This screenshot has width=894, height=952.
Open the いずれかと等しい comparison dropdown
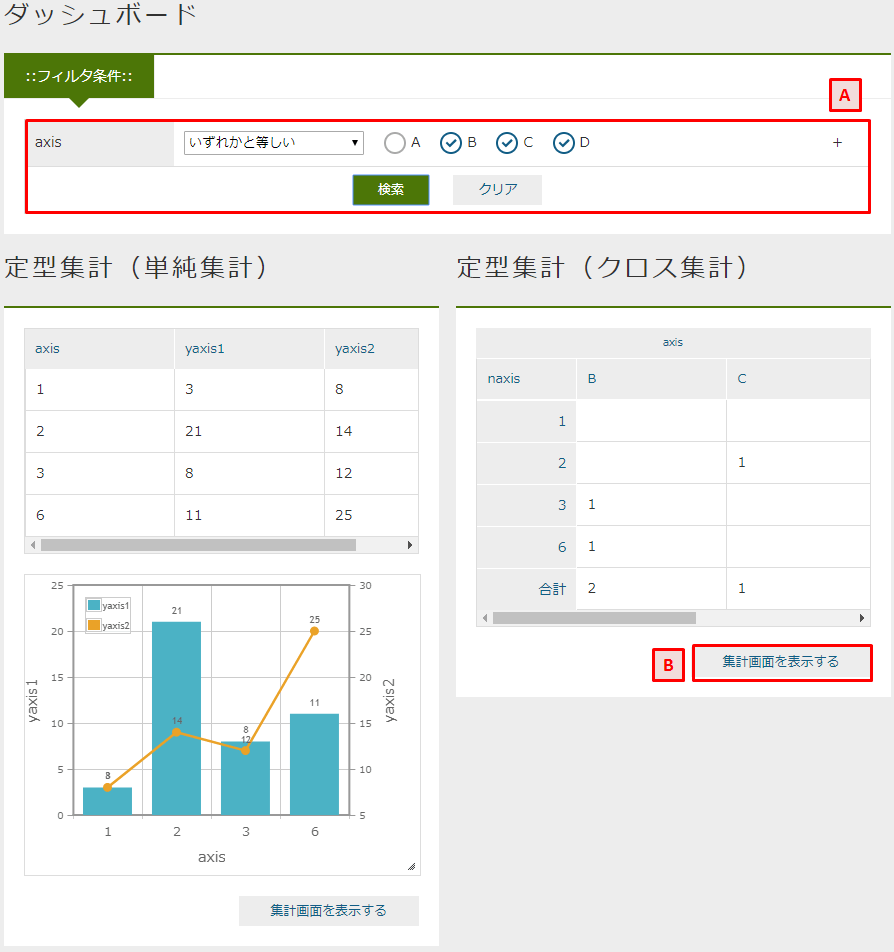pyautogui.click(x=272, y=142)
